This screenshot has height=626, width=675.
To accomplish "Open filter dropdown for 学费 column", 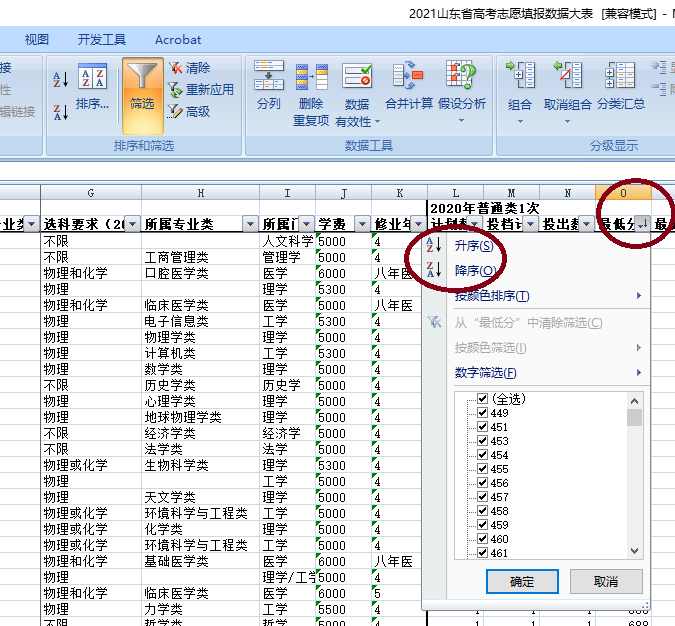I will coord(362,224).
